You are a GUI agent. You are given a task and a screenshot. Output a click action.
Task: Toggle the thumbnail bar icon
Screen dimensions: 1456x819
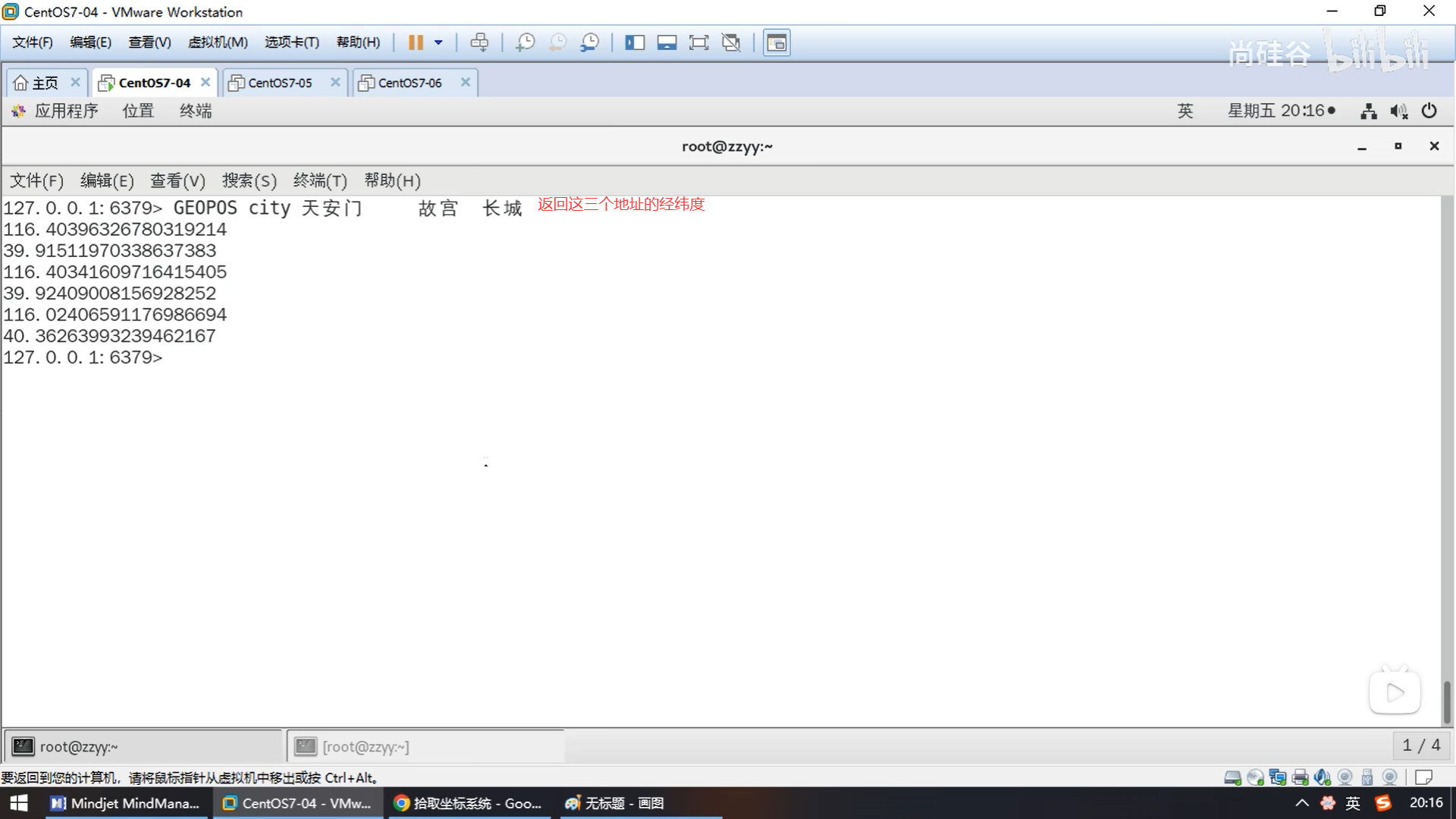coord(667,42)
